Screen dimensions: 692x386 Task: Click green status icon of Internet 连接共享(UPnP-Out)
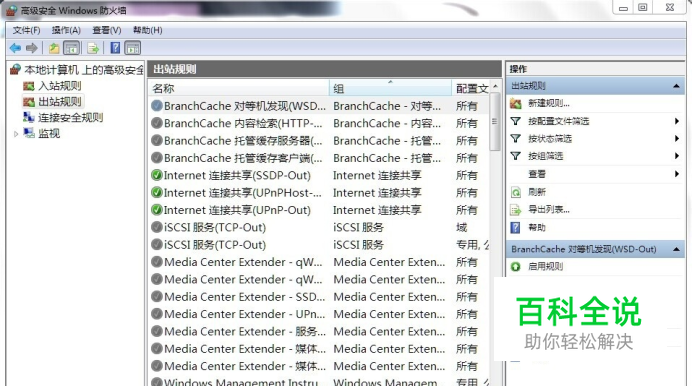157,210
